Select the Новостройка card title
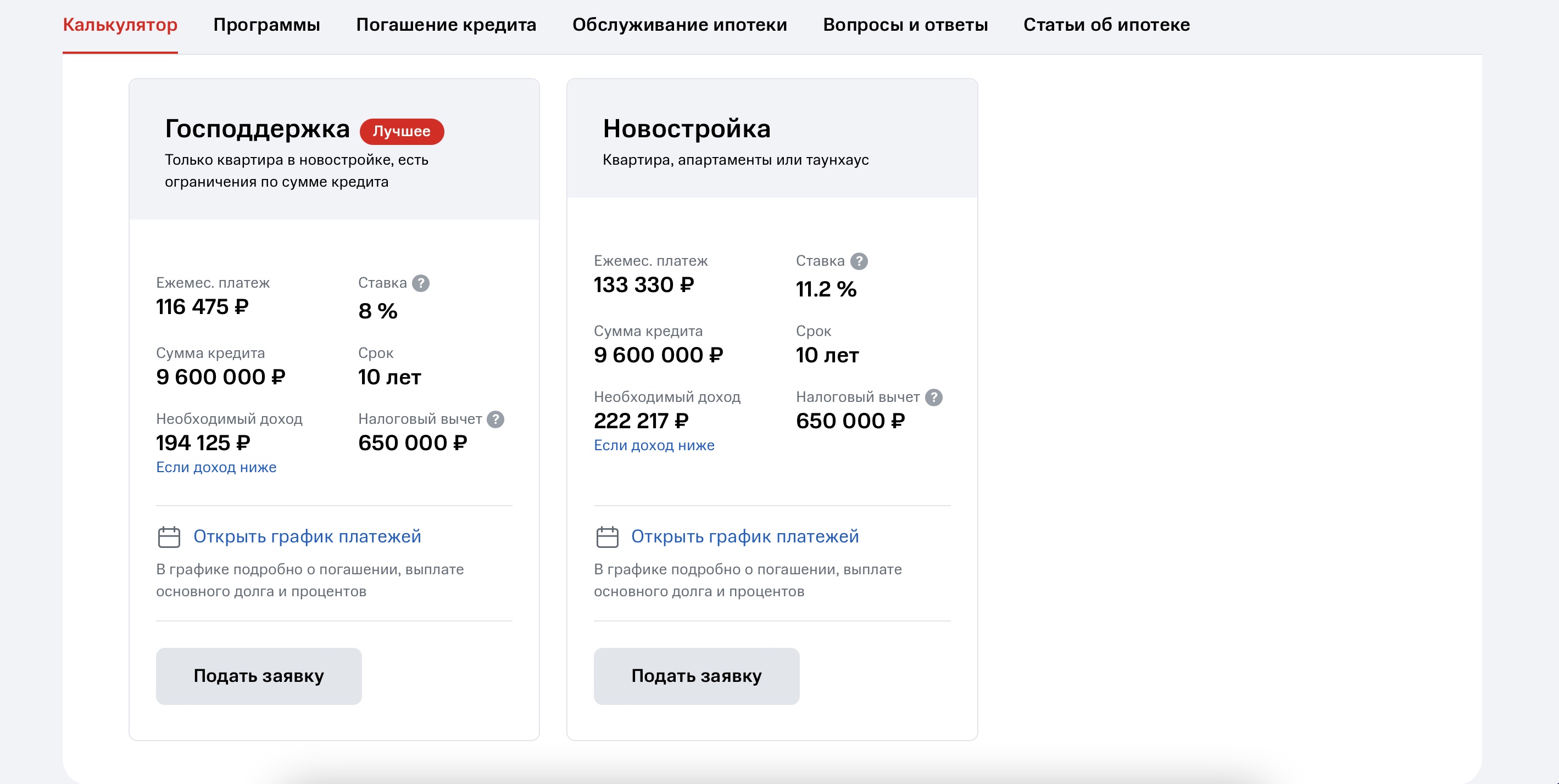This screenshot has width=1559, height=784. pyautogui.click(x=687, y=129)
